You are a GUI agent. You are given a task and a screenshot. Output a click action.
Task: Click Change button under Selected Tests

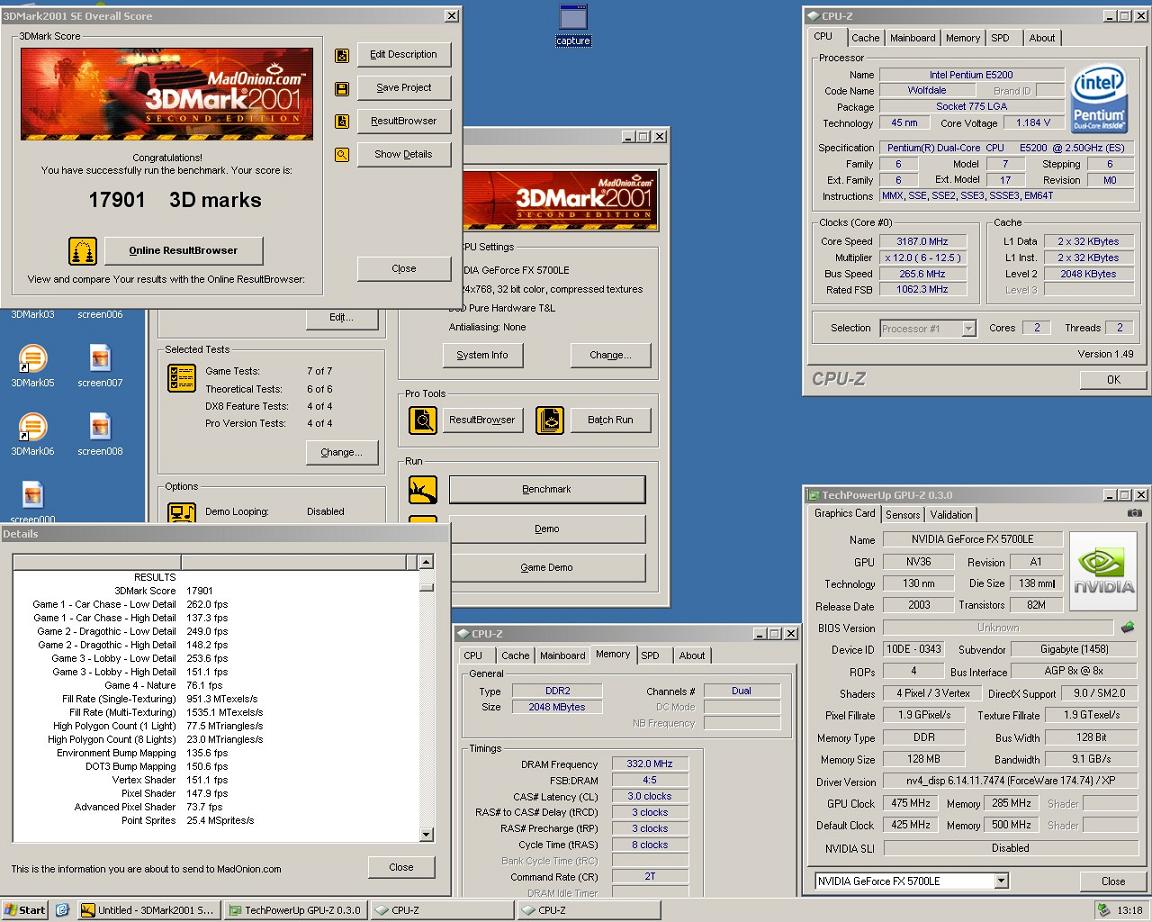pyautogui.click(x=342, y=453)
